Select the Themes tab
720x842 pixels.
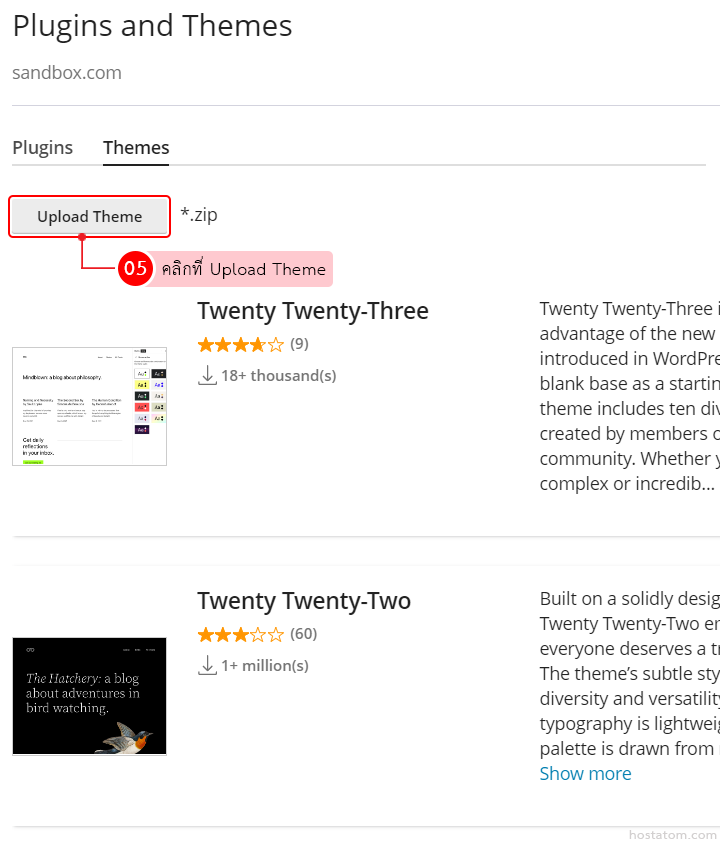click(136, 148)
